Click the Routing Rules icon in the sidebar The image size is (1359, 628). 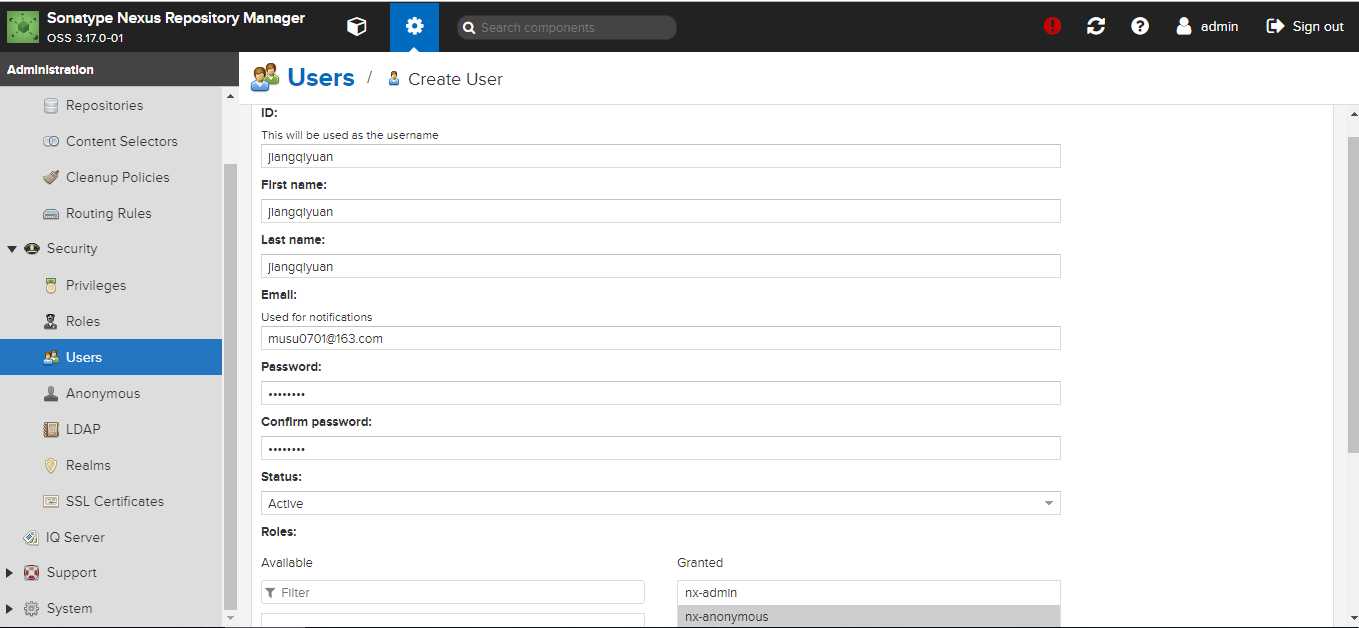coord(51,214)
